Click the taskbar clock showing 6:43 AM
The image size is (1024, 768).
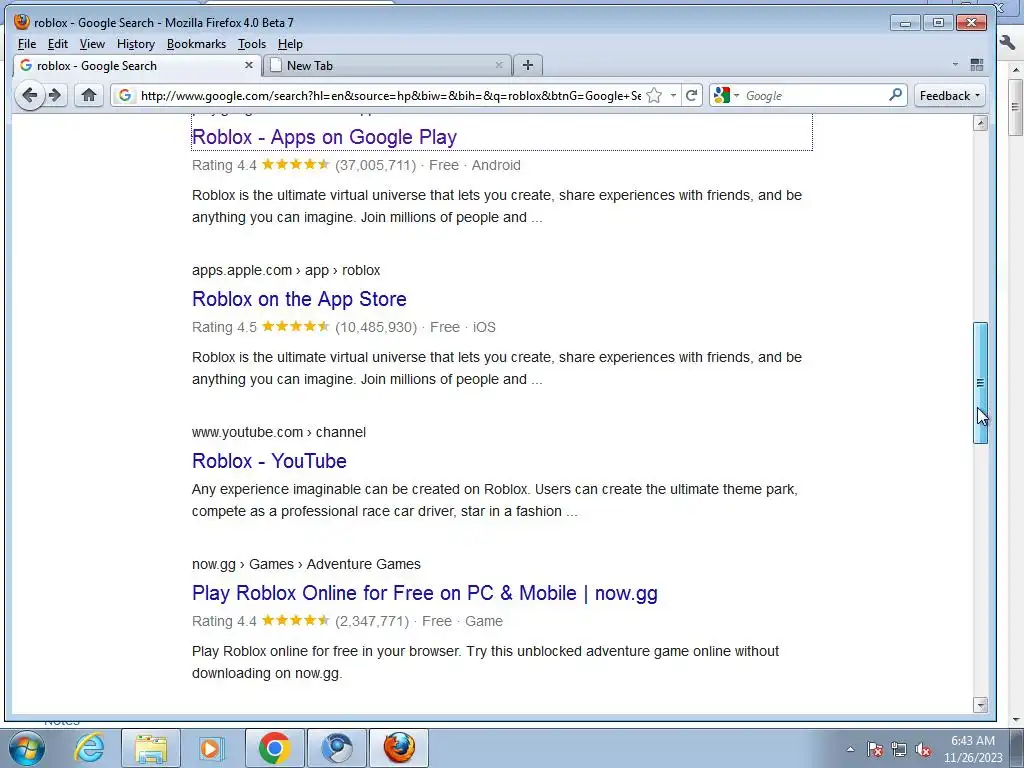coord(972,741)
